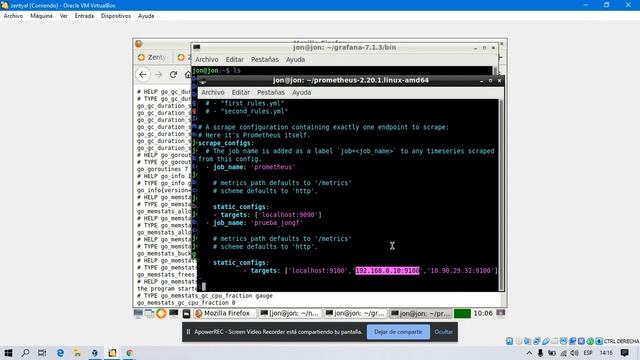Click VirtualBox hard disk status icon
The width and height of the screenshot is (640, 360).
509,341
